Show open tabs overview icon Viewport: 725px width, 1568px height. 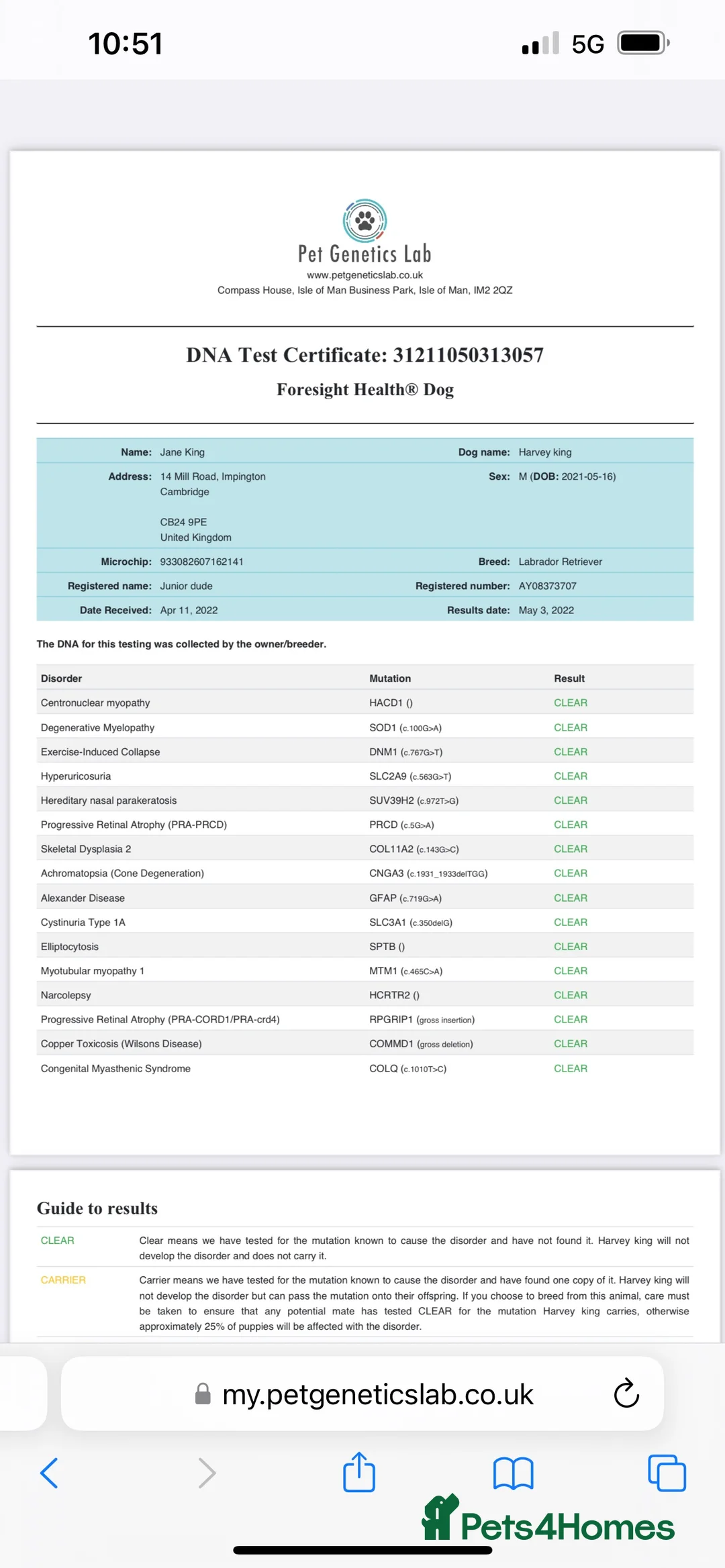[667, 1473]
